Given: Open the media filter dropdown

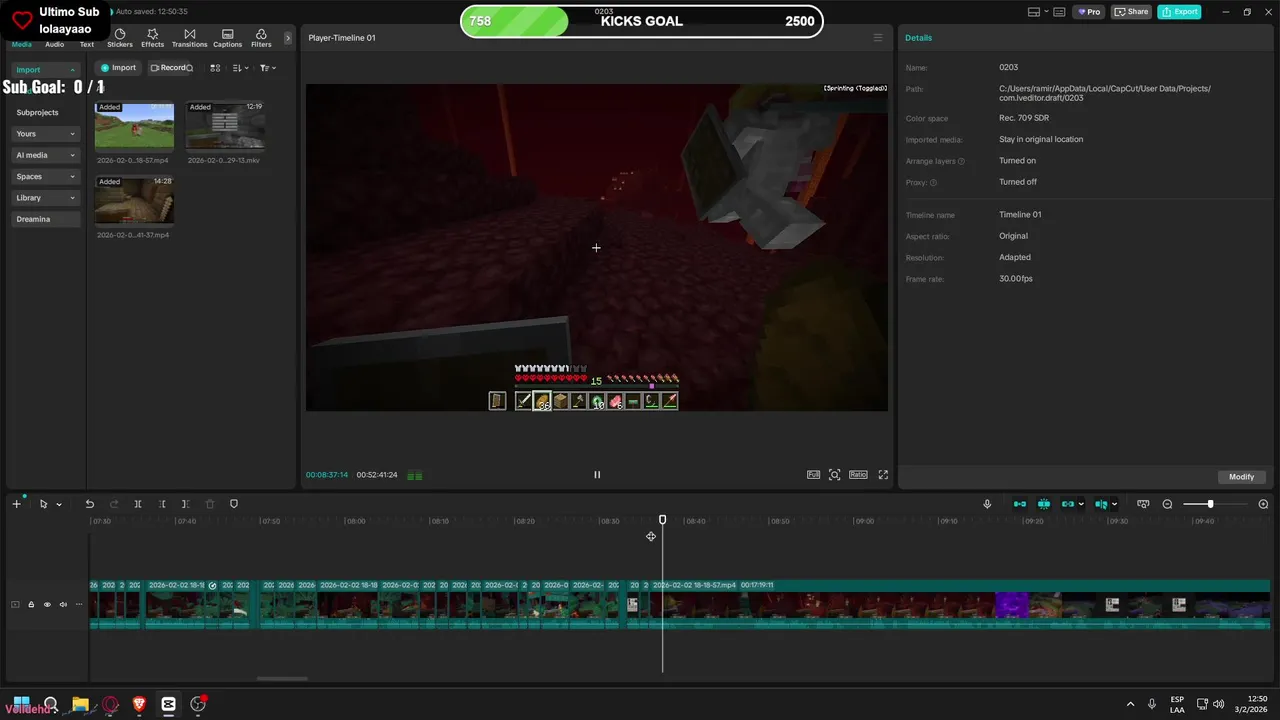Looking at the screenshot, I should tap(268, 68).
